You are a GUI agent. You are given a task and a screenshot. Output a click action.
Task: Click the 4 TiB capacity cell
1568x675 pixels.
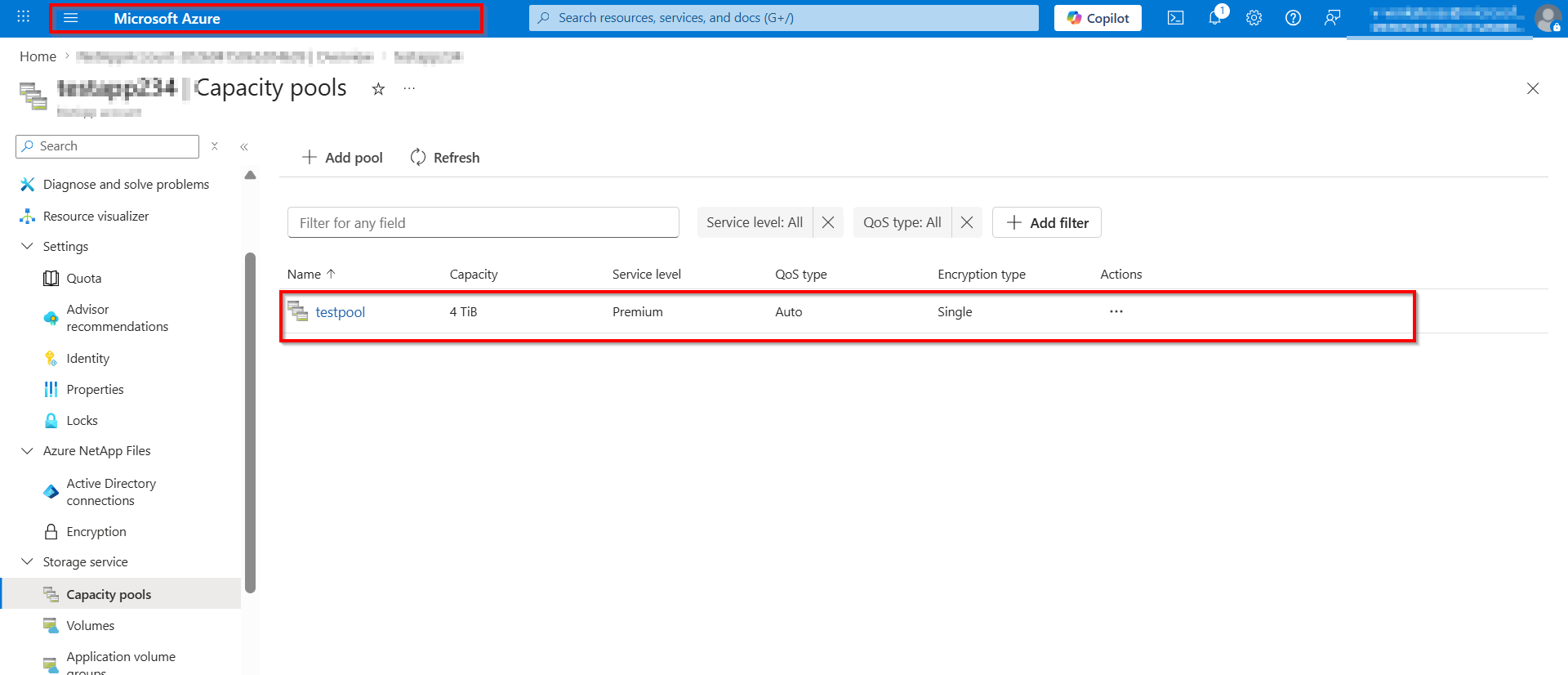point(463,312)
